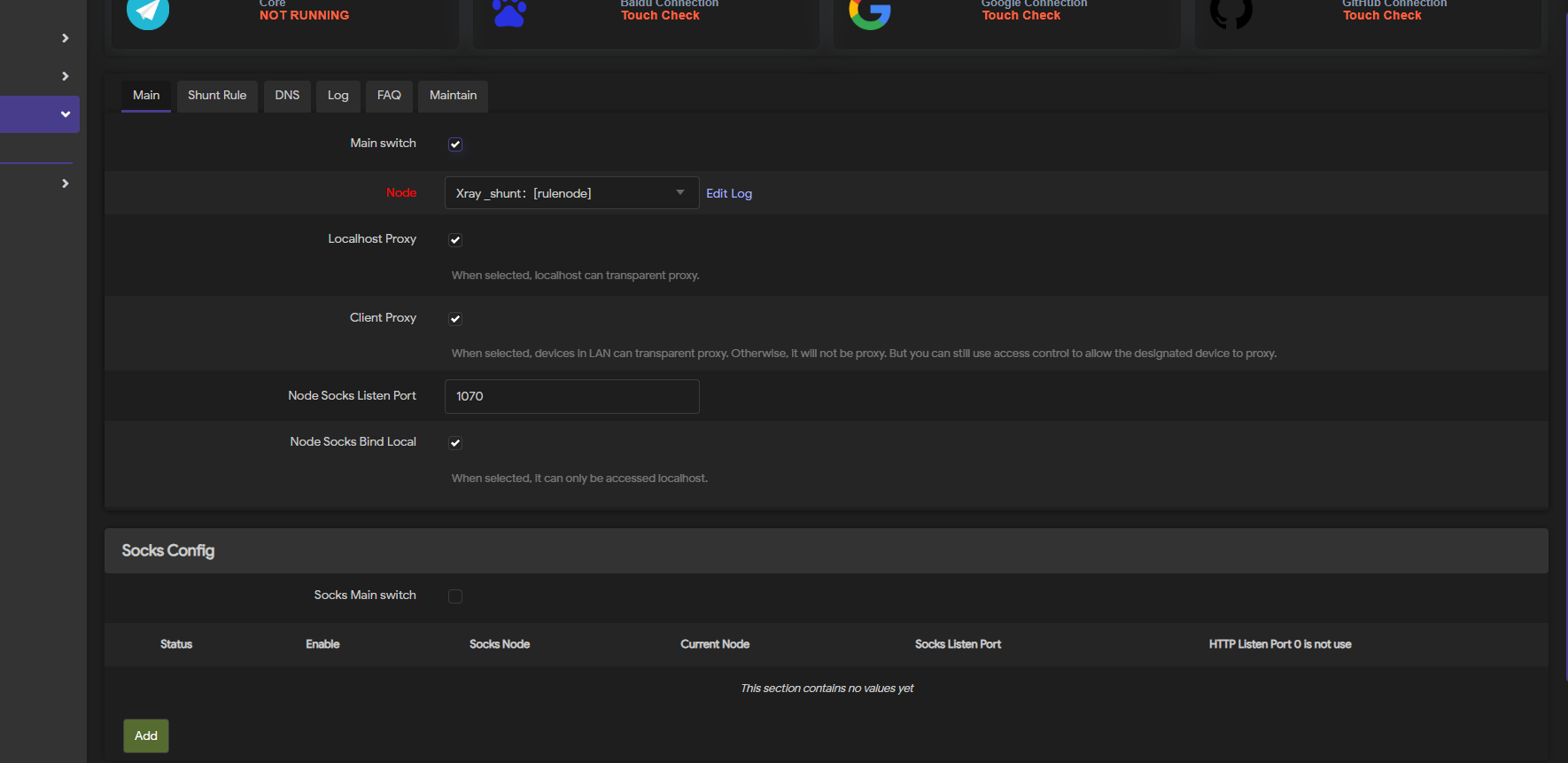Click the GitHub logo icon
Screen dimensions: 1568x763
point(1231,12)
